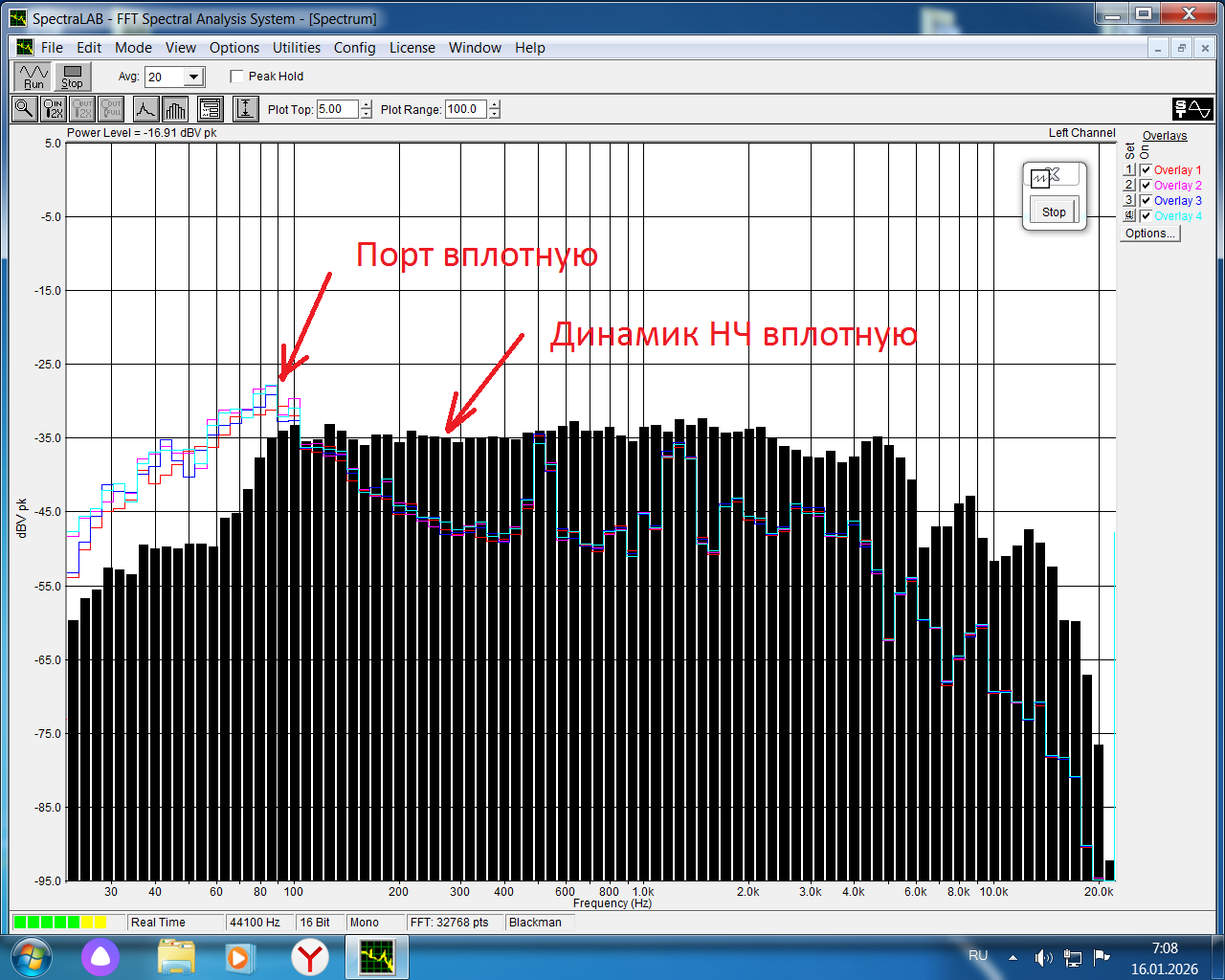Image resolution: width=1225 pixels, height=980 pixels.
Task: Open the Windows Start menu
Action: [30, 957]
